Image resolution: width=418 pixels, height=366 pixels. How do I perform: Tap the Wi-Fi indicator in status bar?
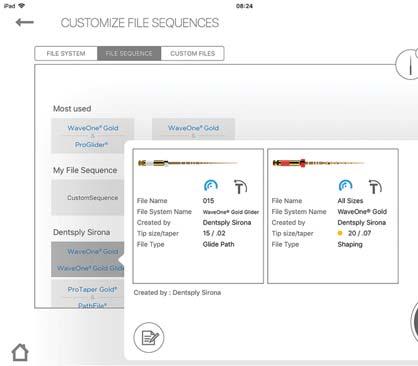(x=22, y=6)
